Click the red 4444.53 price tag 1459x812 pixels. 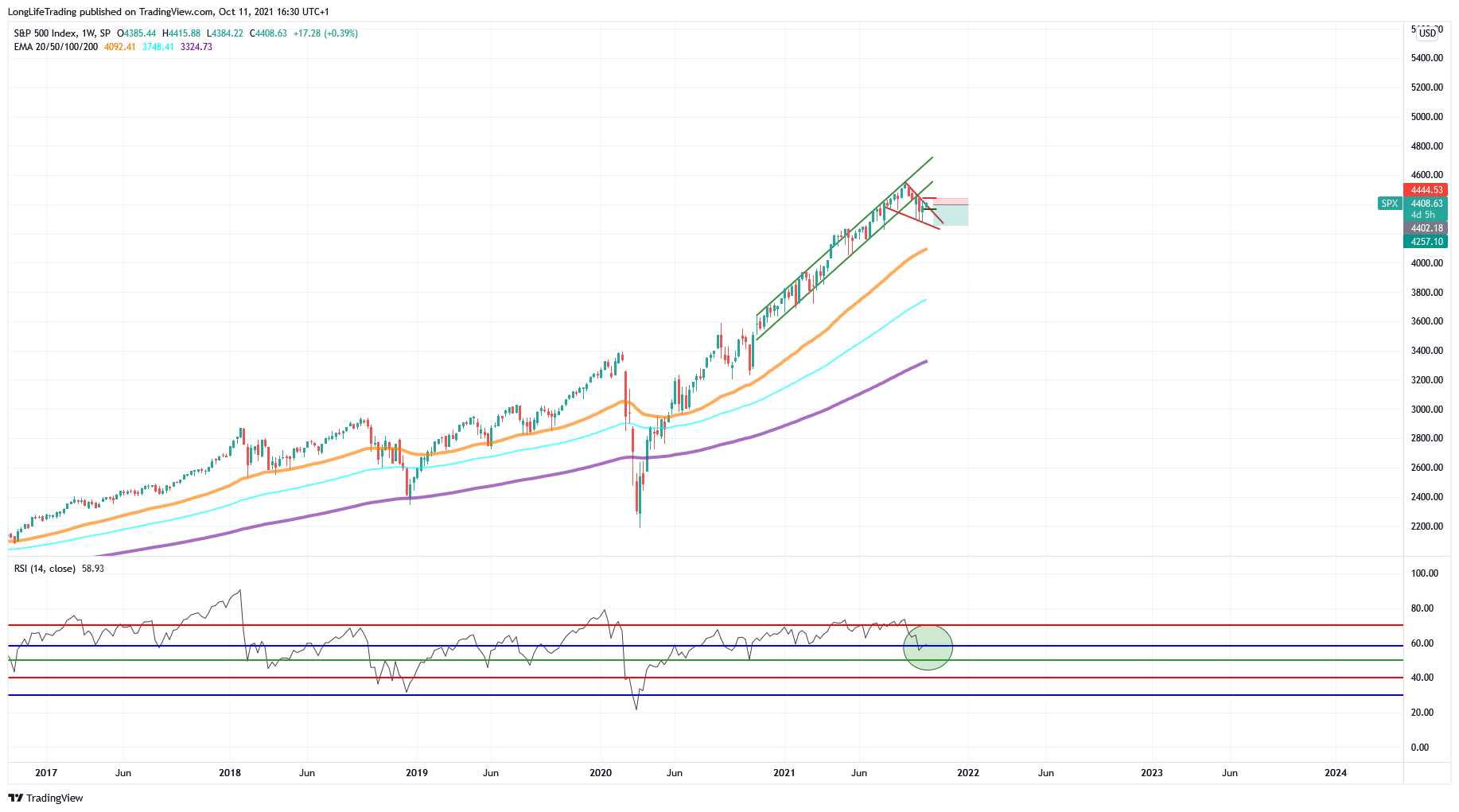(x=1426, y=190)
